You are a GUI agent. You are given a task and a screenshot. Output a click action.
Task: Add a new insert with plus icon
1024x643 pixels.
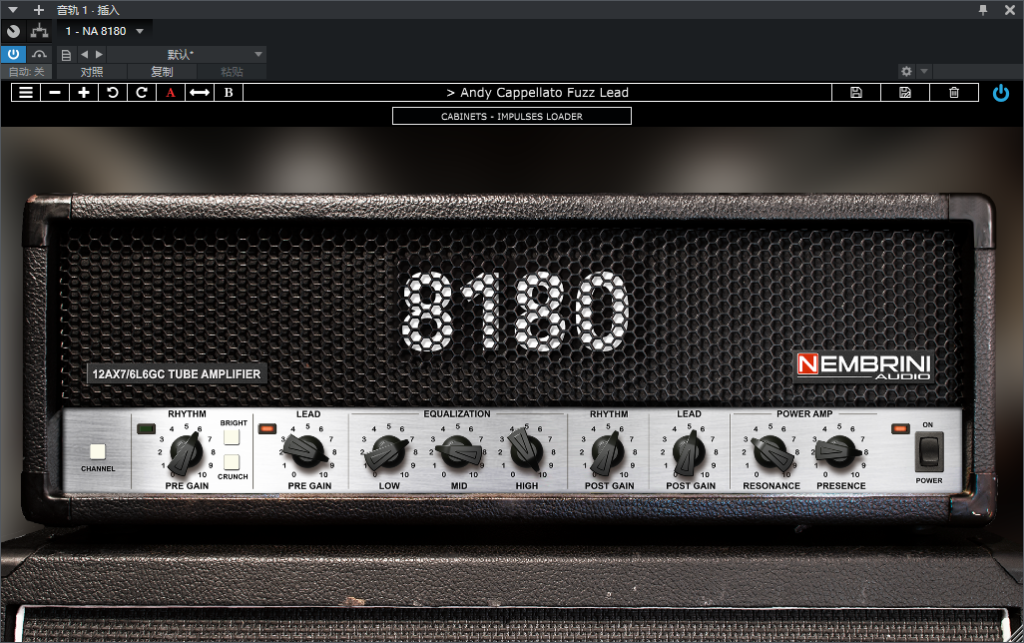[x=39, y=10]
